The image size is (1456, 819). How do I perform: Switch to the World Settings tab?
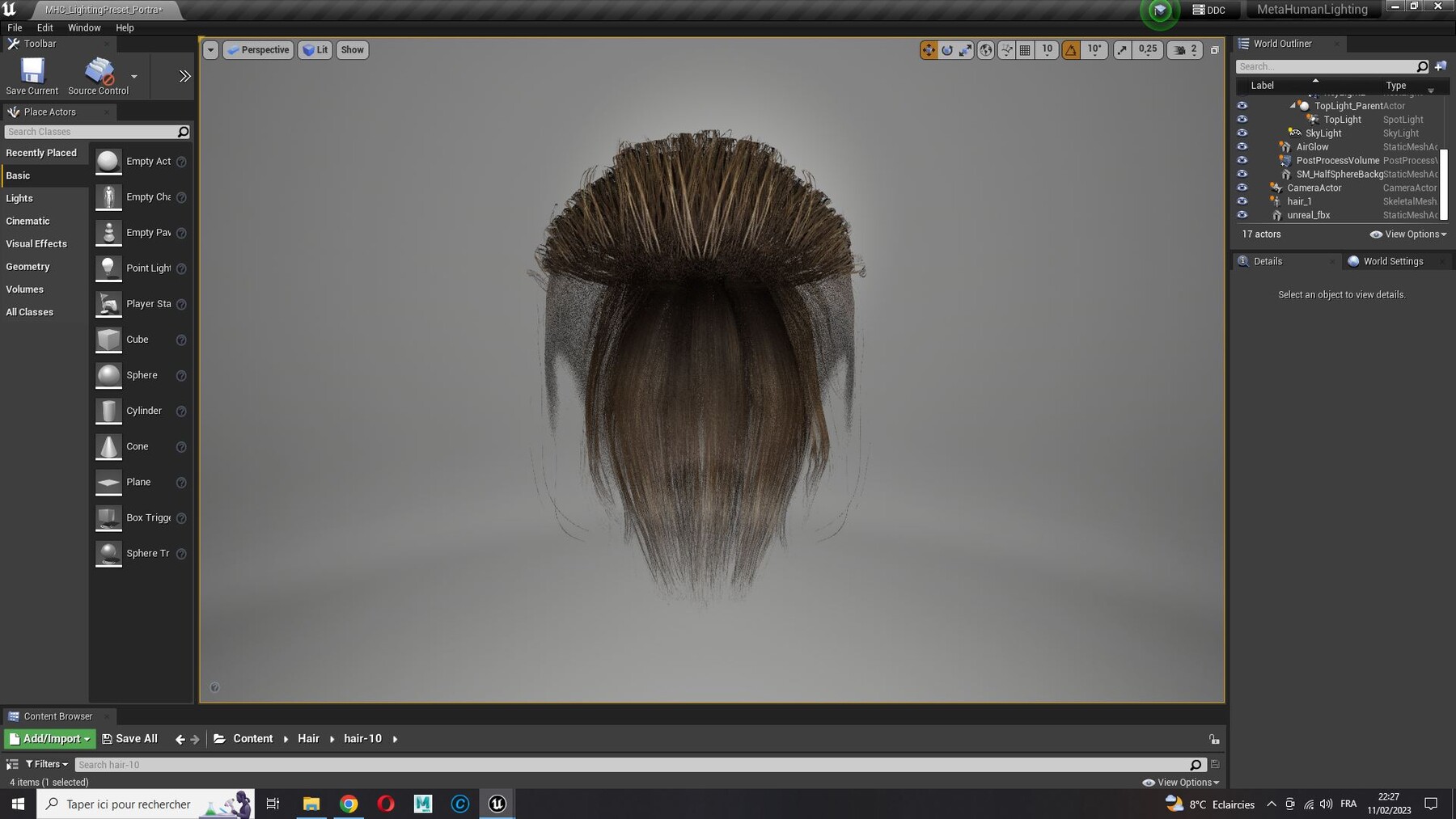(1393, 261)
